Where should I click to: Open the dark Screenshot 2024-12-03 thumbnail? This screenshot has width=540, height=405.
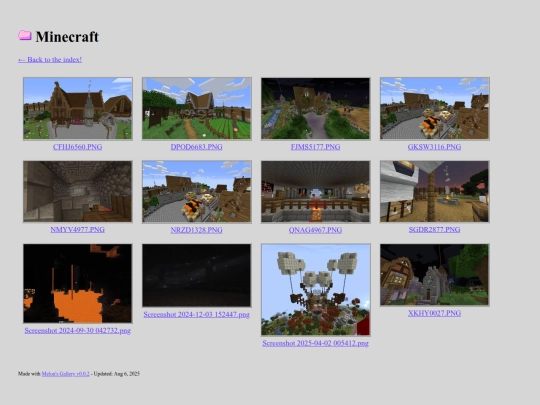click(197, 275)
